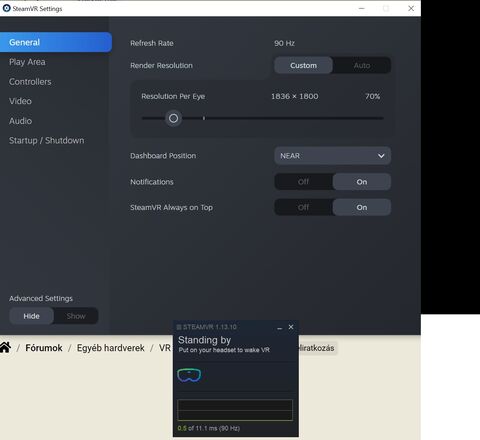Click the home icon in forum breadcrumb
Image resolution: width=480 pixels, height=440 pixels.
tap(6, 347)
